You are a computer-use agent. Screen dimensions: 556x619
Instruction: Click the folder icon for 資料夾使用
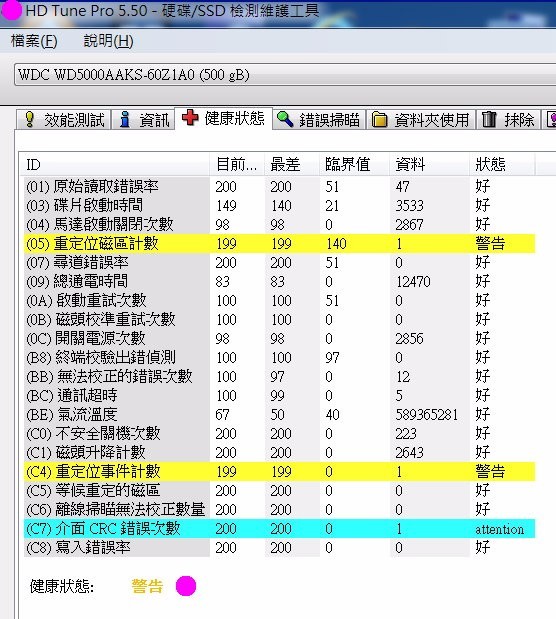coord(380,120)
